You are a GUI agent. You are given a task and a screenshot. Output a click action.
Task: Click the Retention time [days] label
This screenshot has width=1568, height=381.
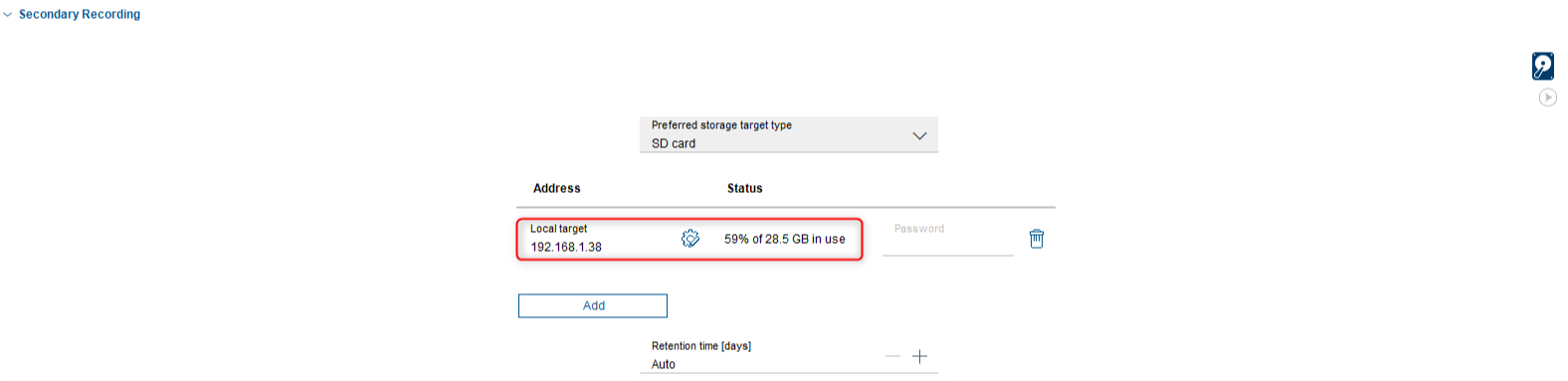[701, 346]
